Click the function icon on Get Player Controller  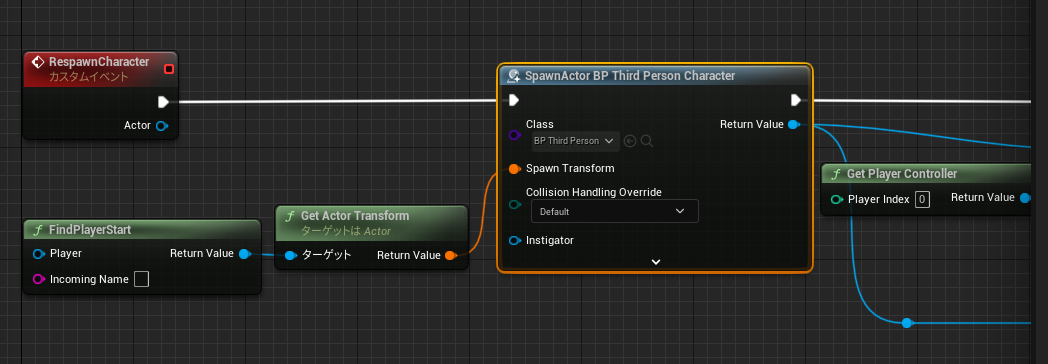835,174
